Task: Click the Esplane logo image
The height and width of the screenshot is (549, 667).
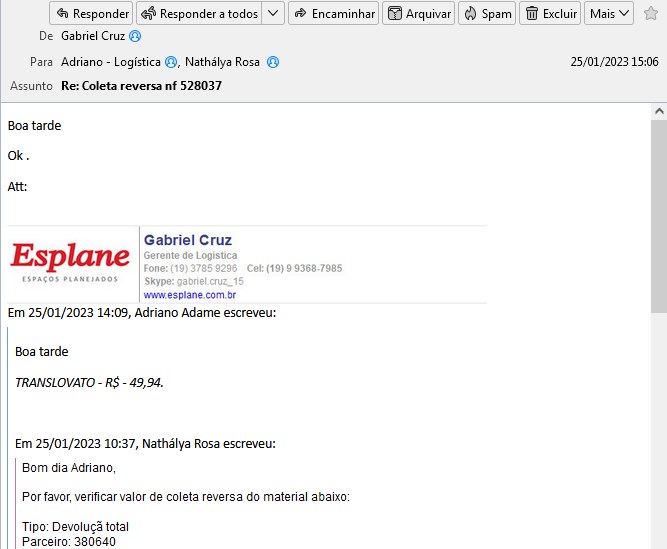Action: (70, 262)
